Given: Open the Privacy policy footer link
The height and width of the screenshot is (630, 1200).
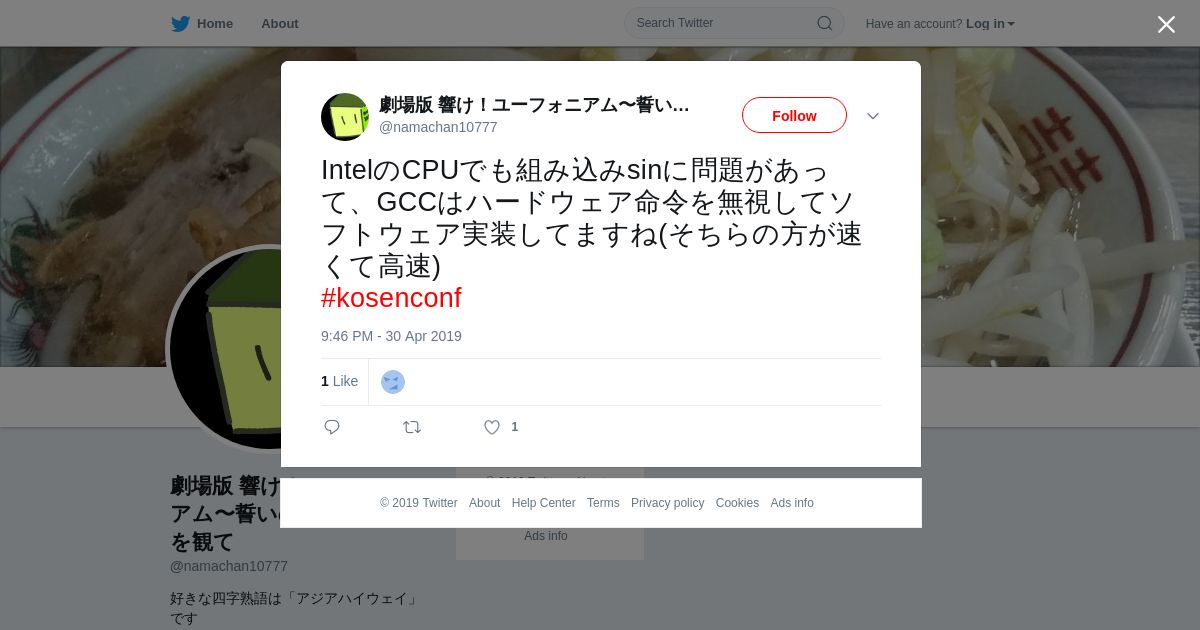Looking at the screenshot, I should [x=667, y=503].
